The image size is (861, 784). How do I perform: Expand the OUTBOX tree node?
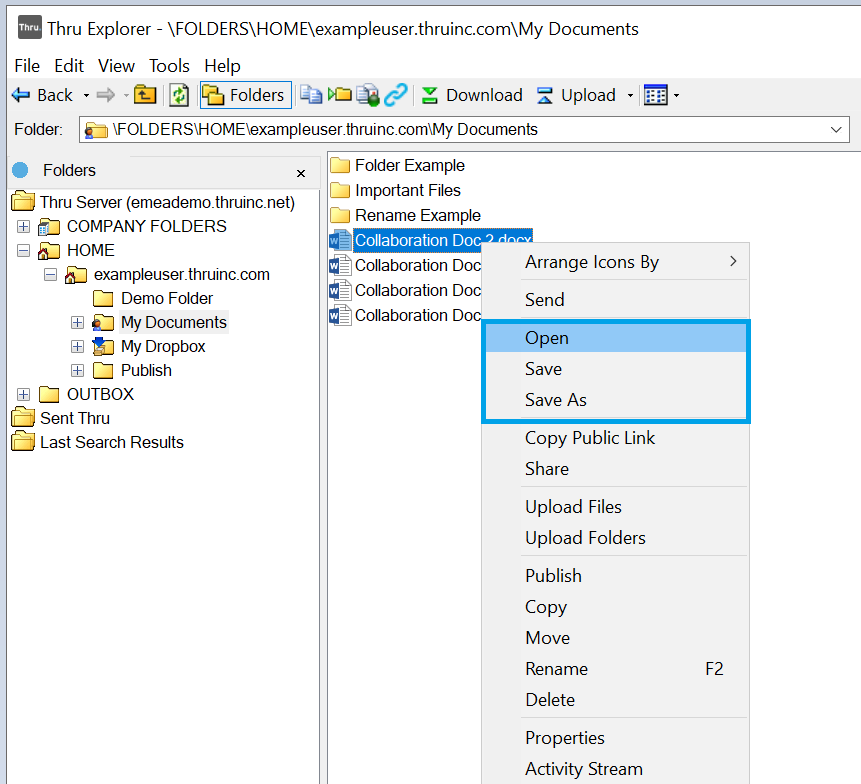click(24, 394)
